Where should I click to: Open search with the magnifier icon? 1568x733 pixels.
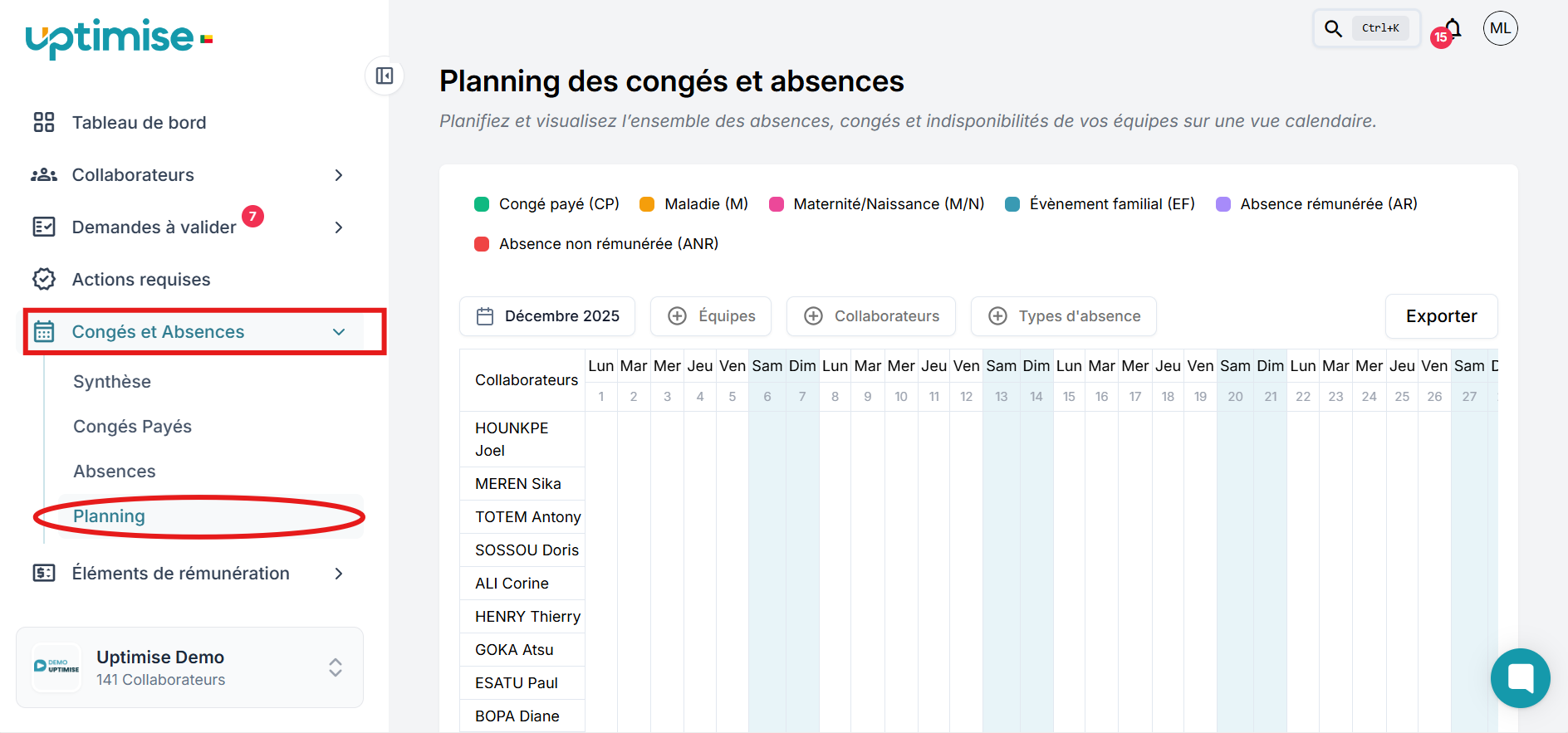[1333, 29]
